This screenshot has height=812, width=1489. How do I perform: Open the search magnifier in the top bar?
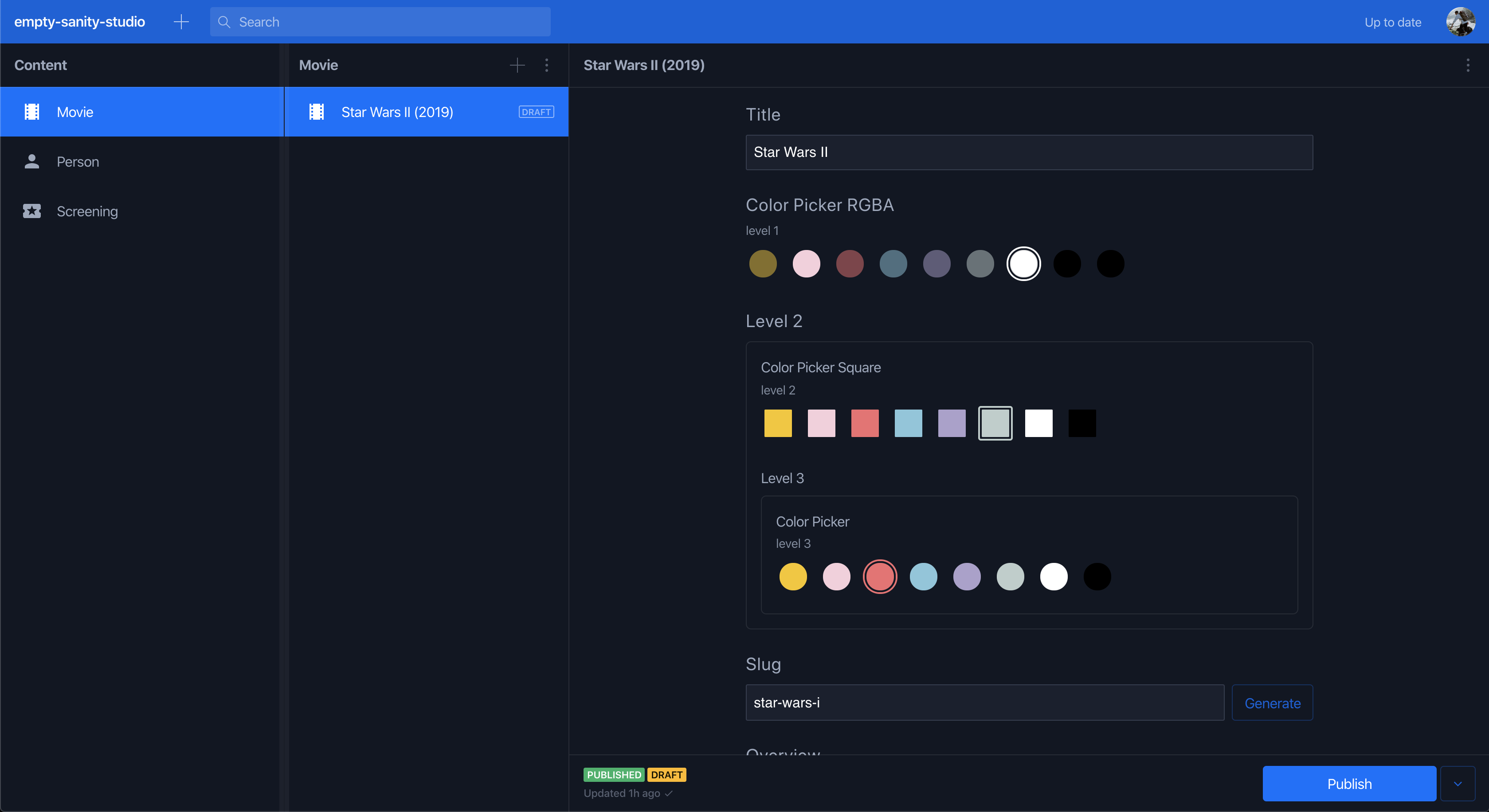tap(225, 21)
